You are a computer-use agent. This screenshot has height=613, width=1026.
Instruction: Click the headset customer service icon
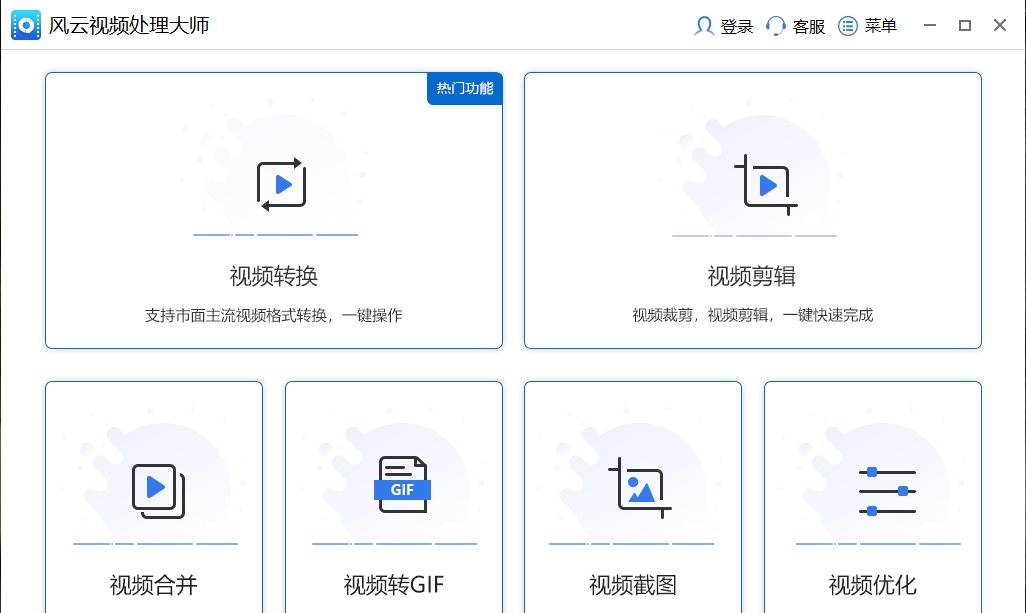[775, 25]
